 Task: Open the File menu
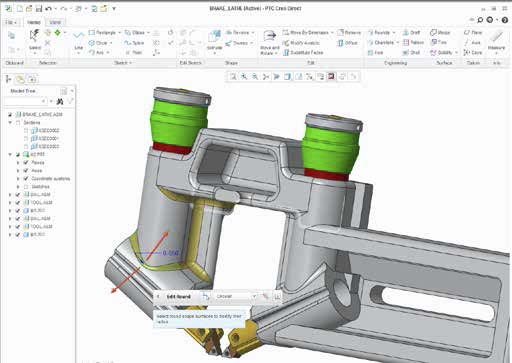click(11, 22)
